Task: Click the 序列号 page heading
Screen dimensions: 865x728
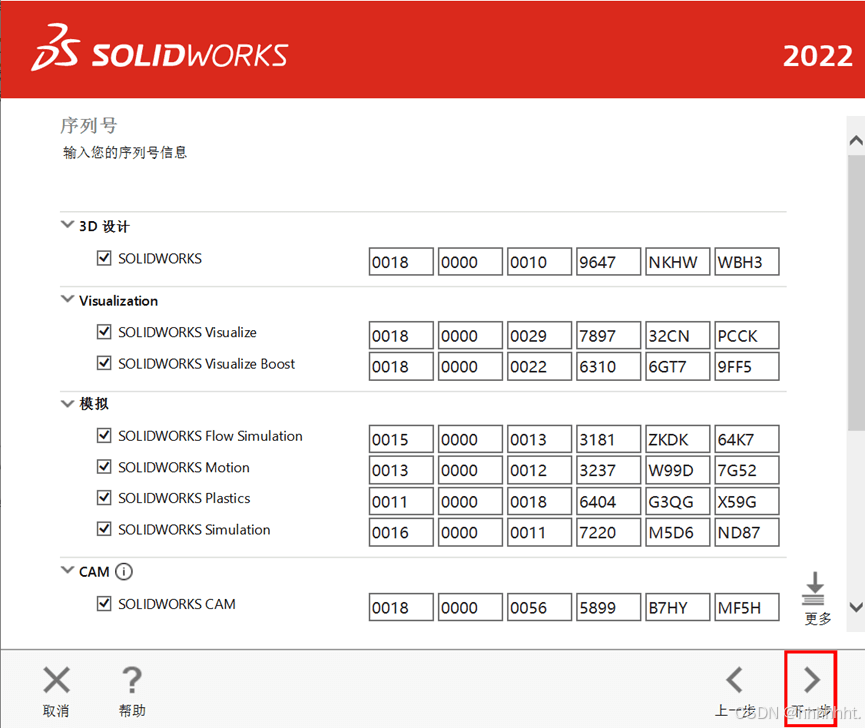Action: [88, 125]
